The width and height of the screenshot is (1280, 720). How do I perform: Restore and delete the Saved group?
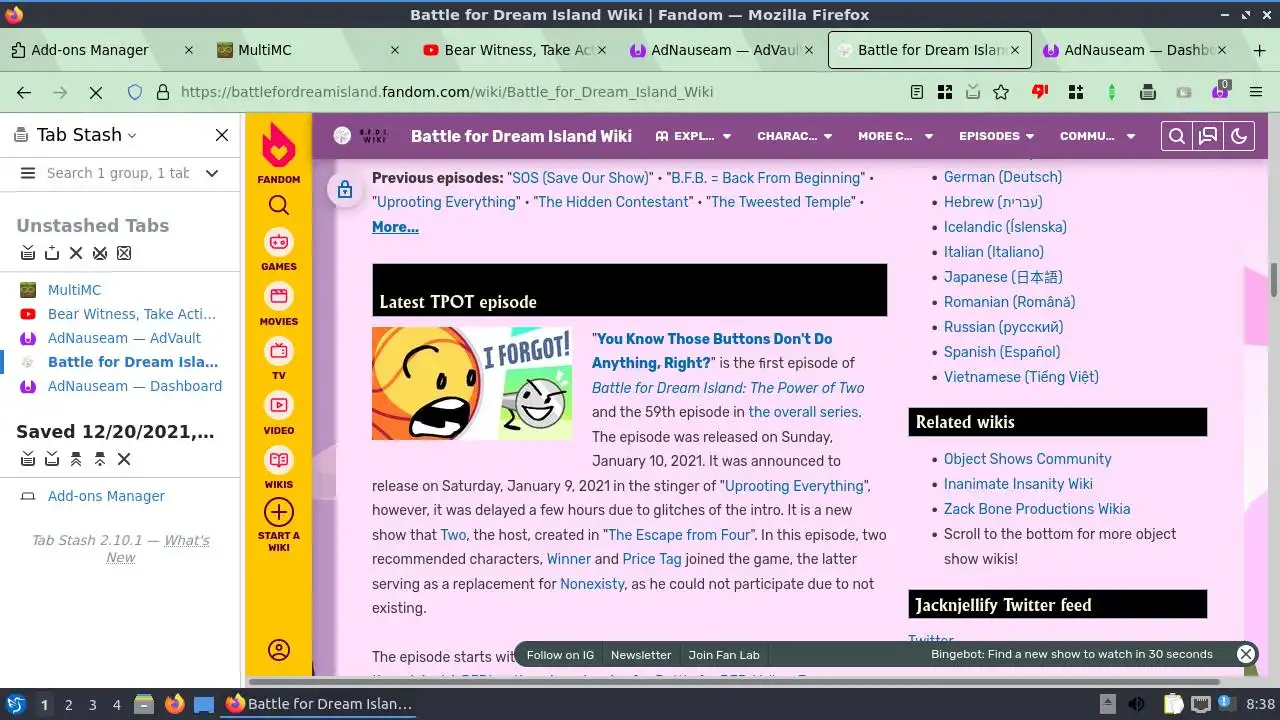[100, 459]
